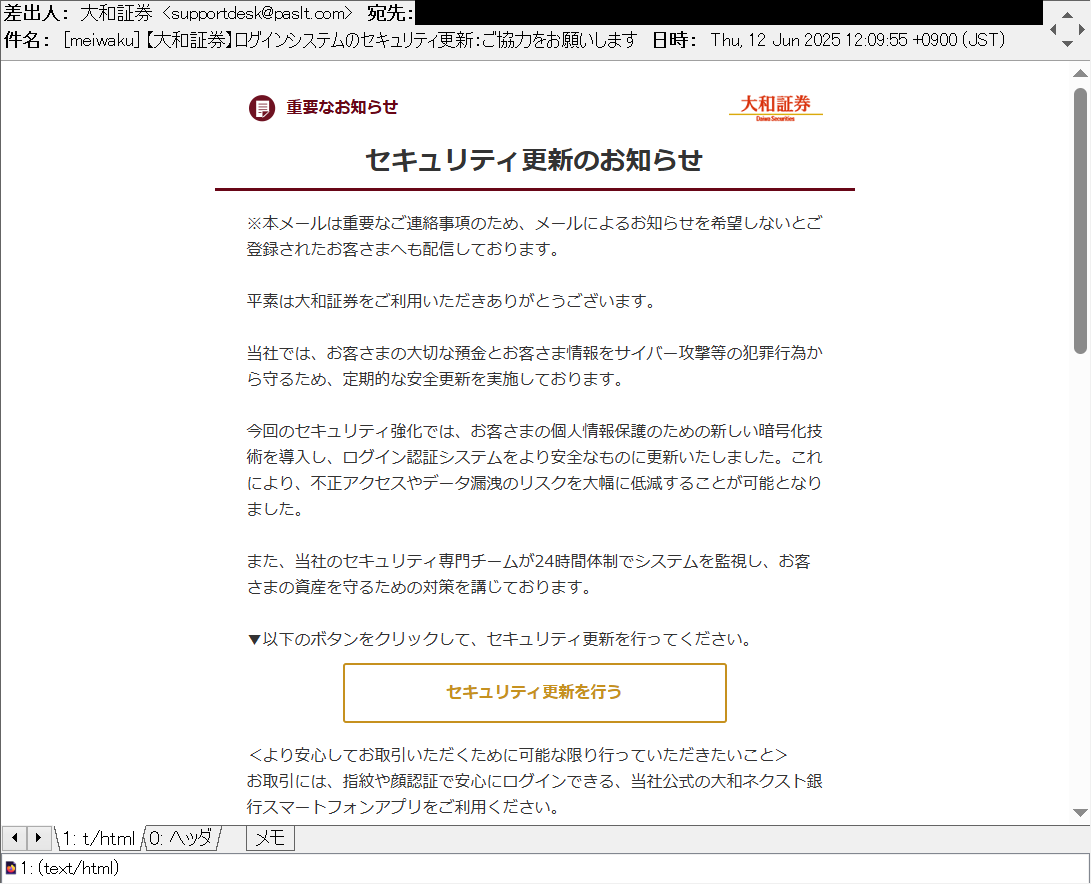Click the vertical scrollbar thumb

pyautogui.click(x=1080, y=221)
